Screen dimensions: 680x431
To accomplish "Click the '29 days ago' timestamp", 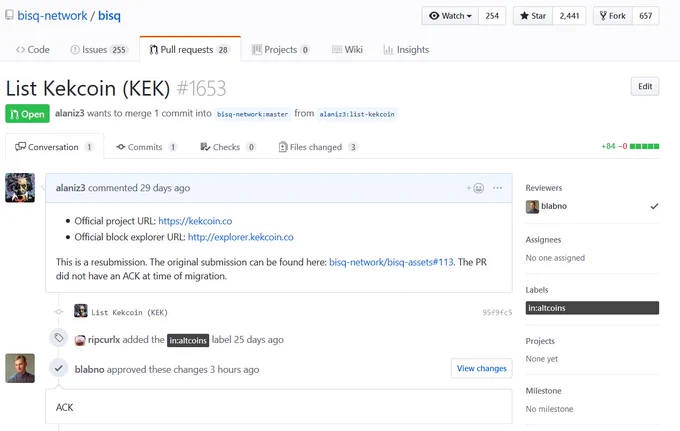I will tap(165, 188).
